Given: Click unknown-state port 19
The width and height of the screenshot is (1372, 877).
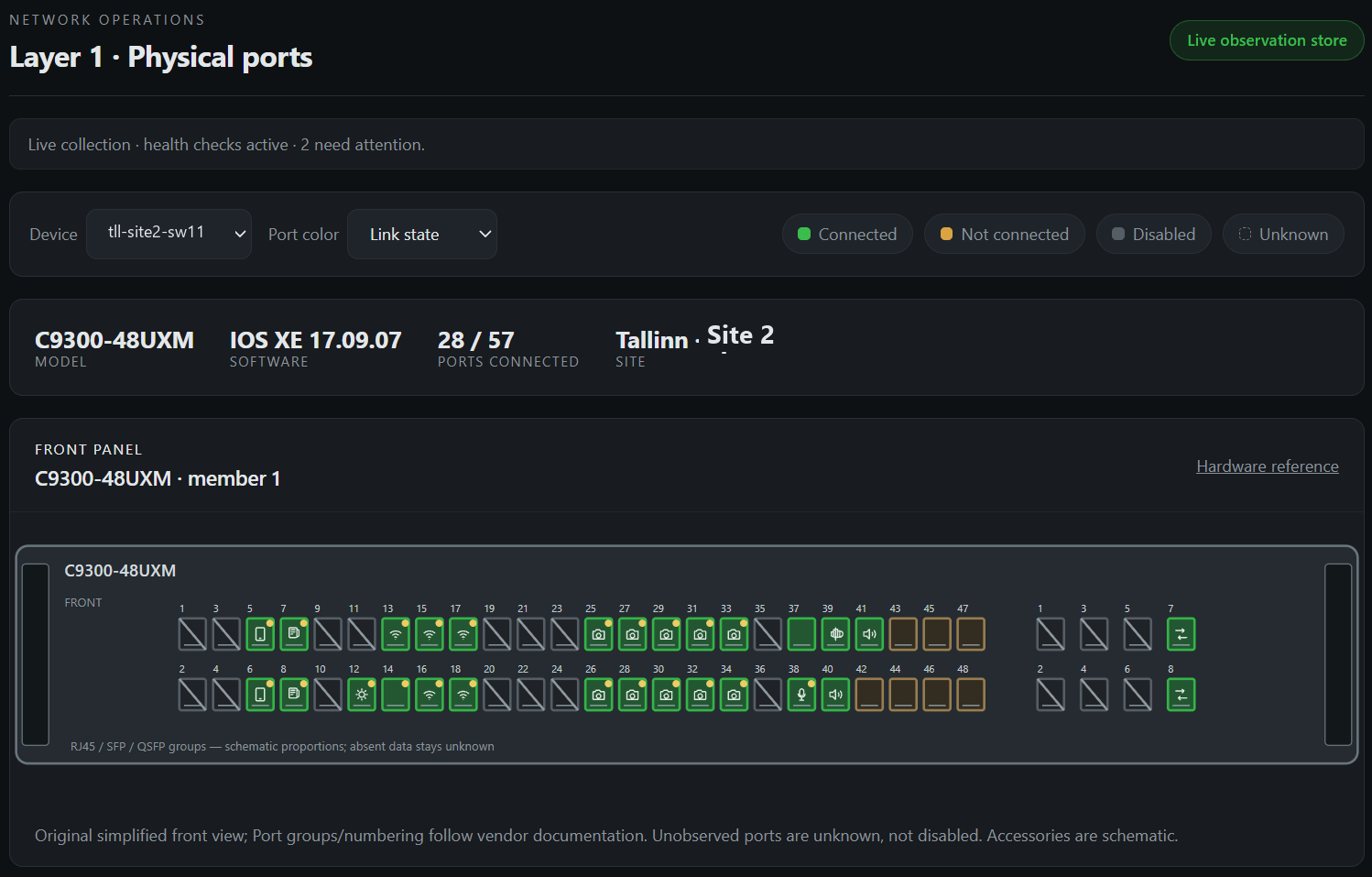Looking at the screenshot, I should (497, 634).
